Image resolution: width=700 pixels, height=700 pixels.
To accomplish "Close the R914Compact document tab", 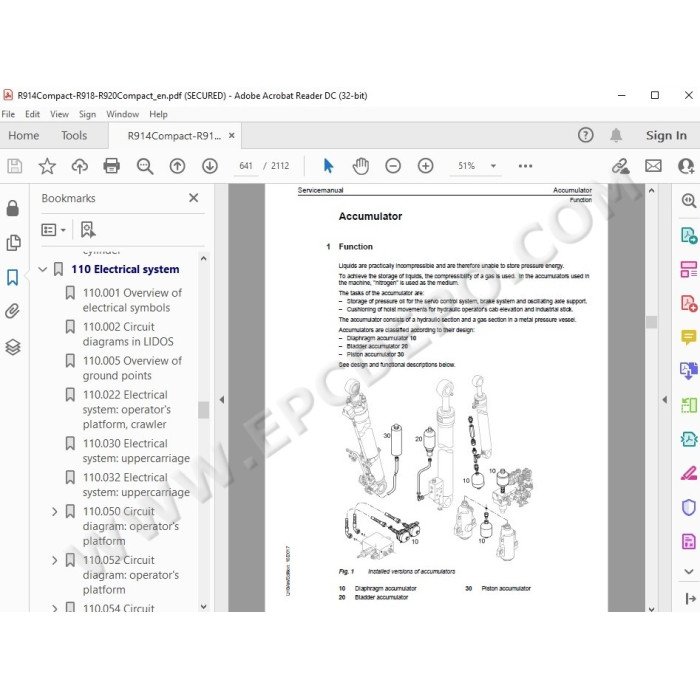I will (232, 135).
